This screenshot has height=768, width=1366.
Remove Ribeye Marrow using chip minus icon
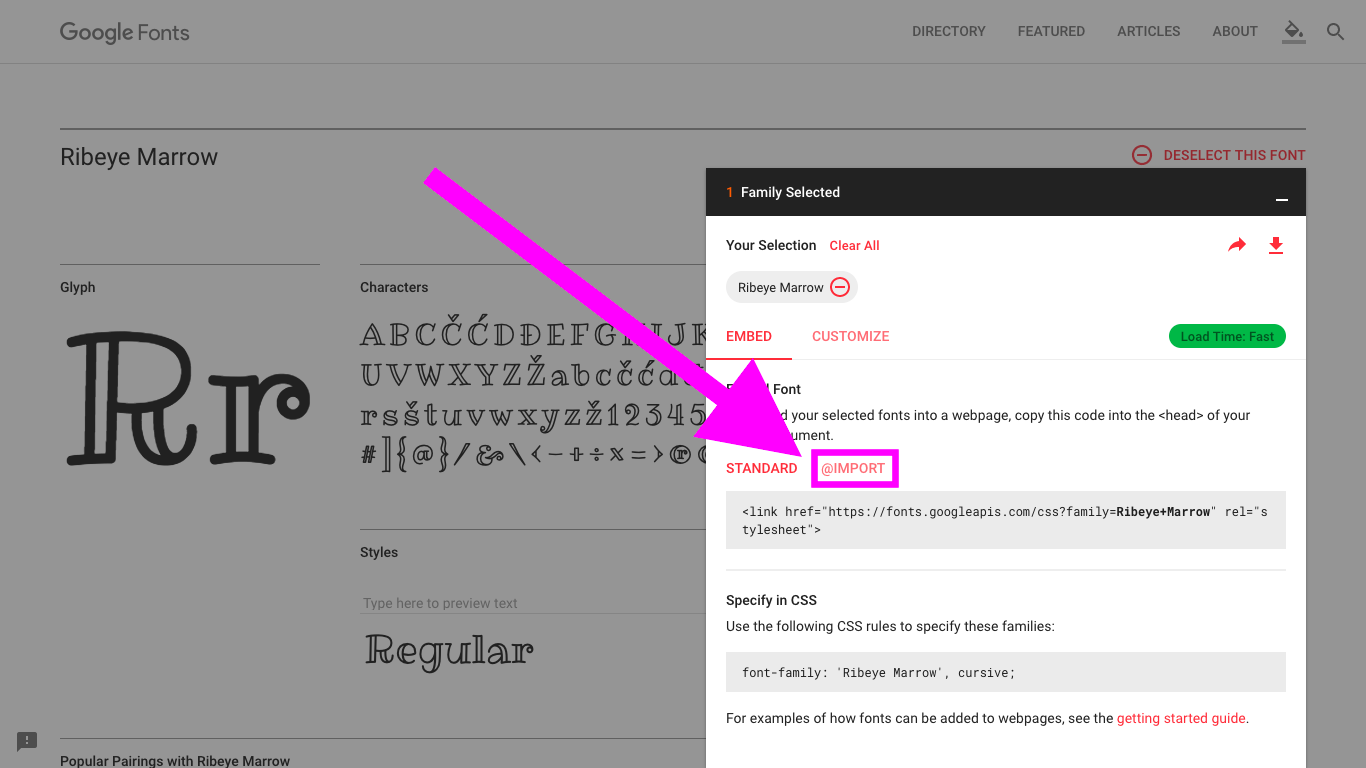coord(840,288)
